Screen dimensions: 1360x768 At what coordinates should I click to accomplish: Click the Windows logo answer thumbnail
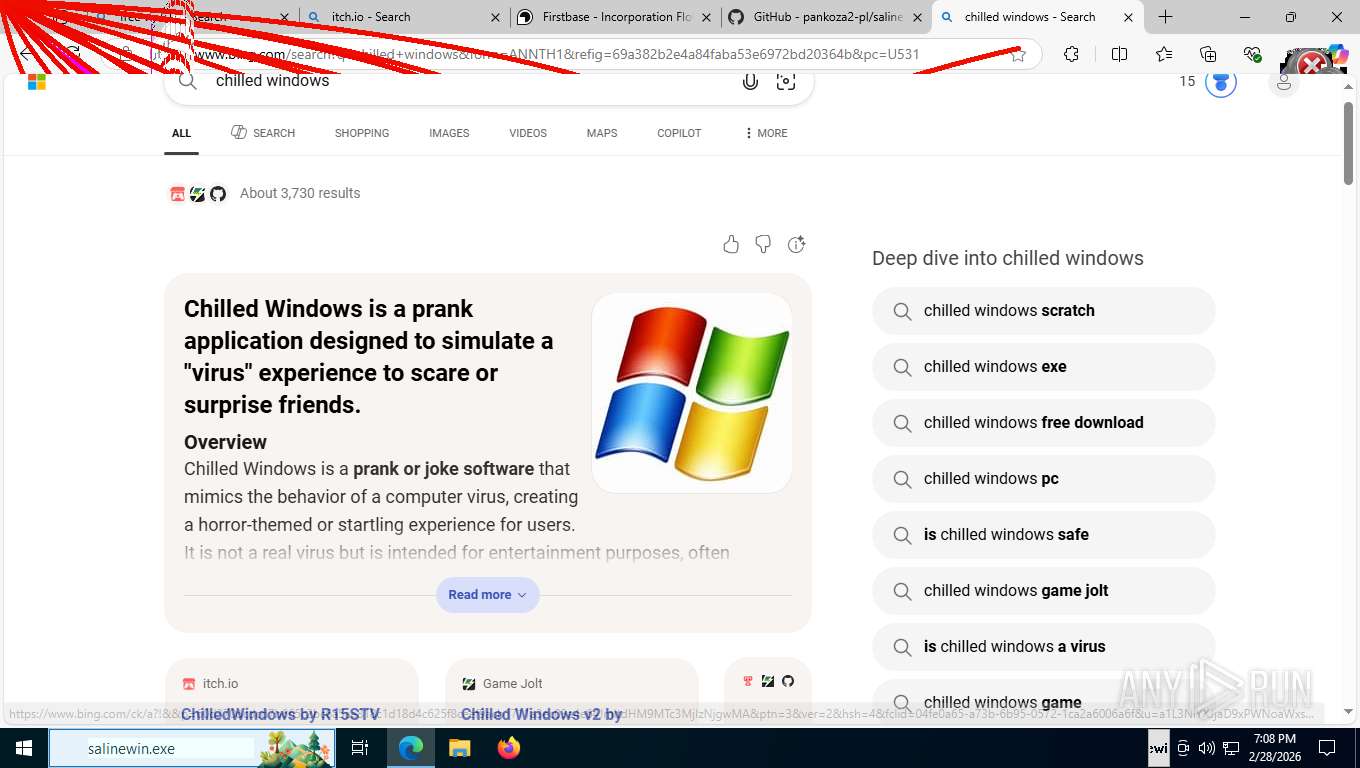tap(692, 393)
